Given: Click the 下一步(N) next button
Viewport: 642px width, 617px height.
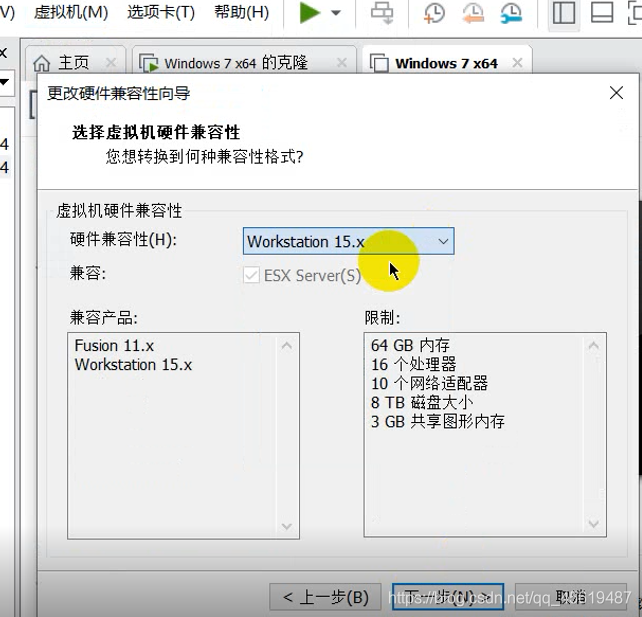Looking at the screenshot, I should point(448,597).
